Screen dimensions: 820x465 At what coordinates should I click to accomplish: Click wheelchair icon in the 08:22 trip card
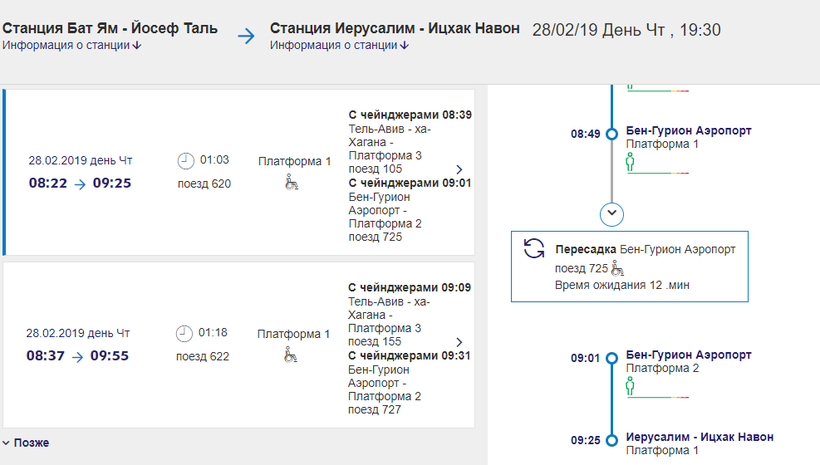pyautogui.click(x=293, y=182)
